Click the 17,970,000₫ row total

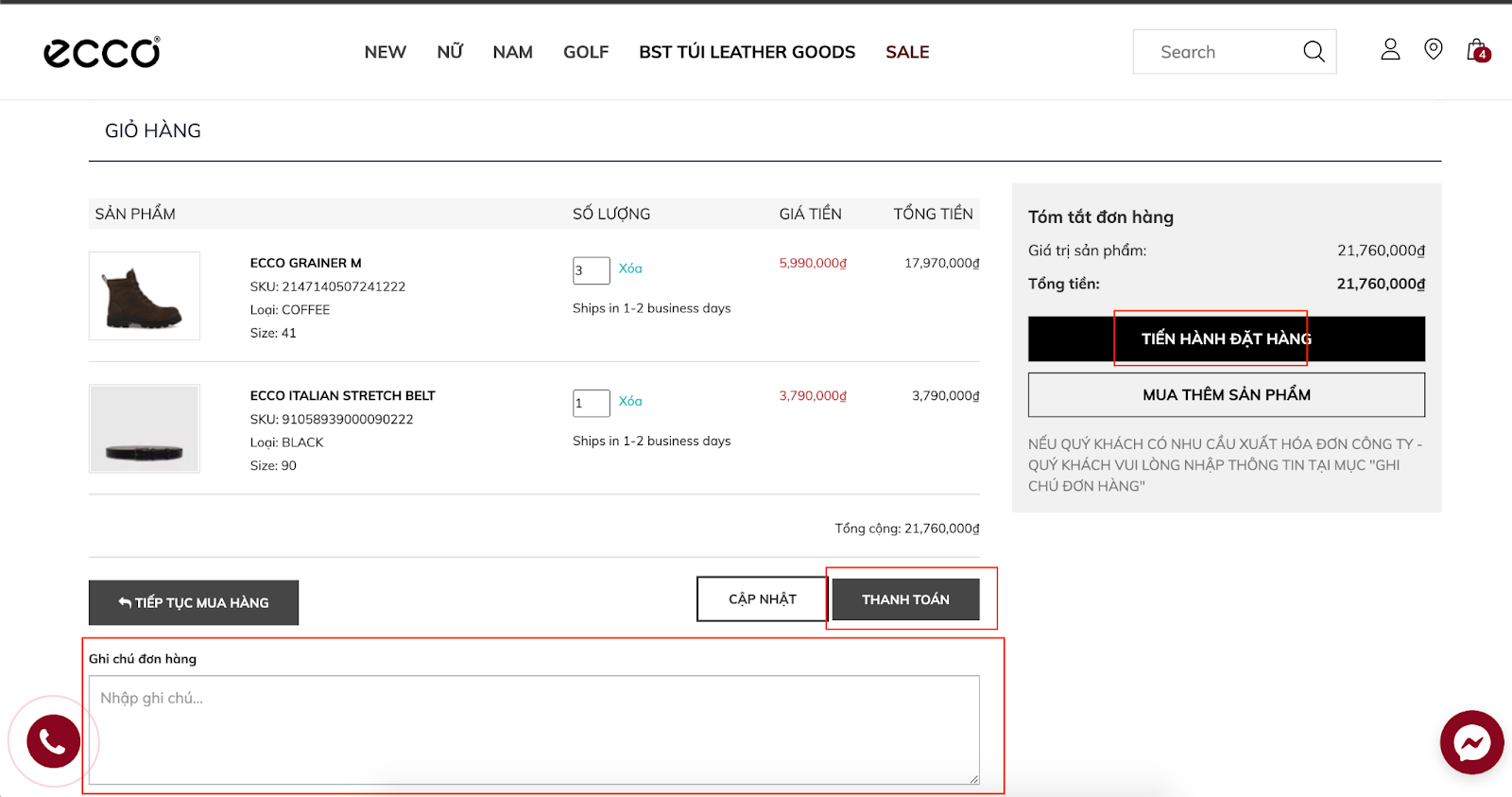point(942,263)
